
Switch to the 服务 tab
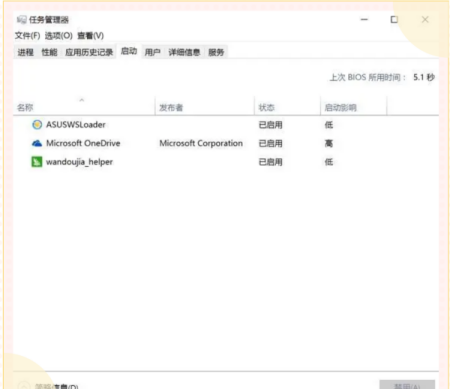coord(216,52)
